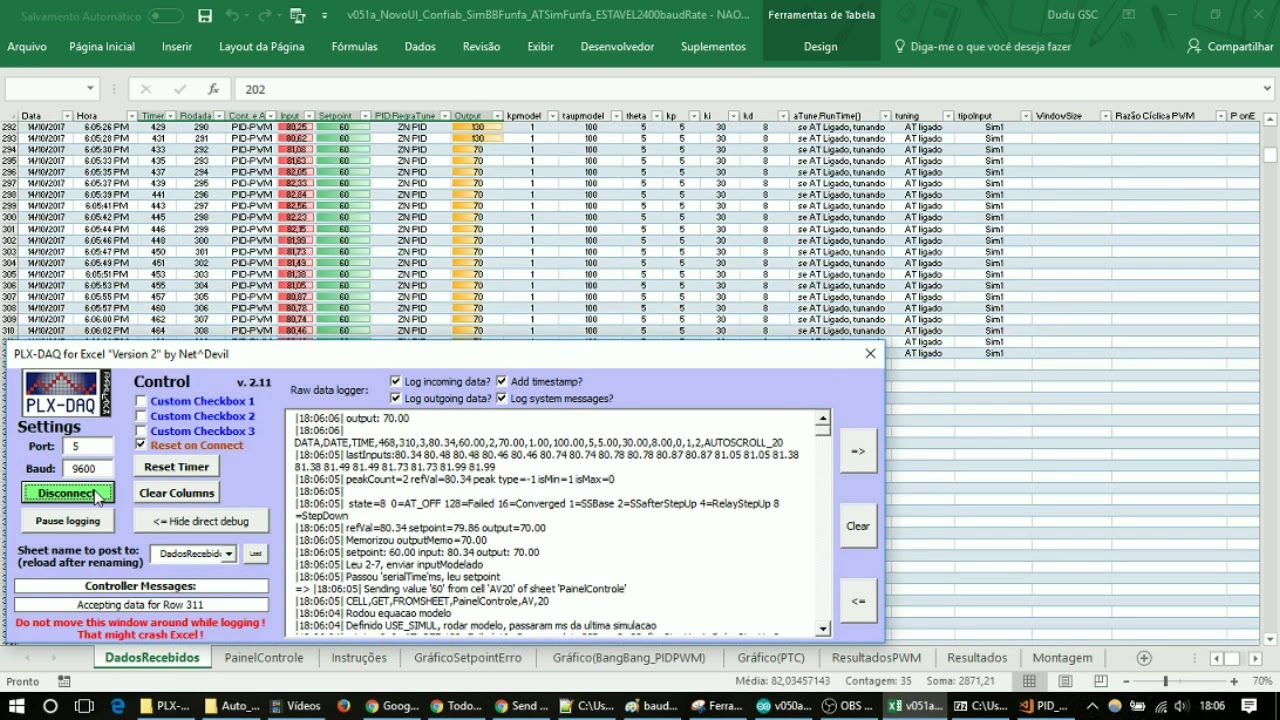1280x720 pixels.
Task: Click the Clear button beside raw log
Action: (858, 526)
